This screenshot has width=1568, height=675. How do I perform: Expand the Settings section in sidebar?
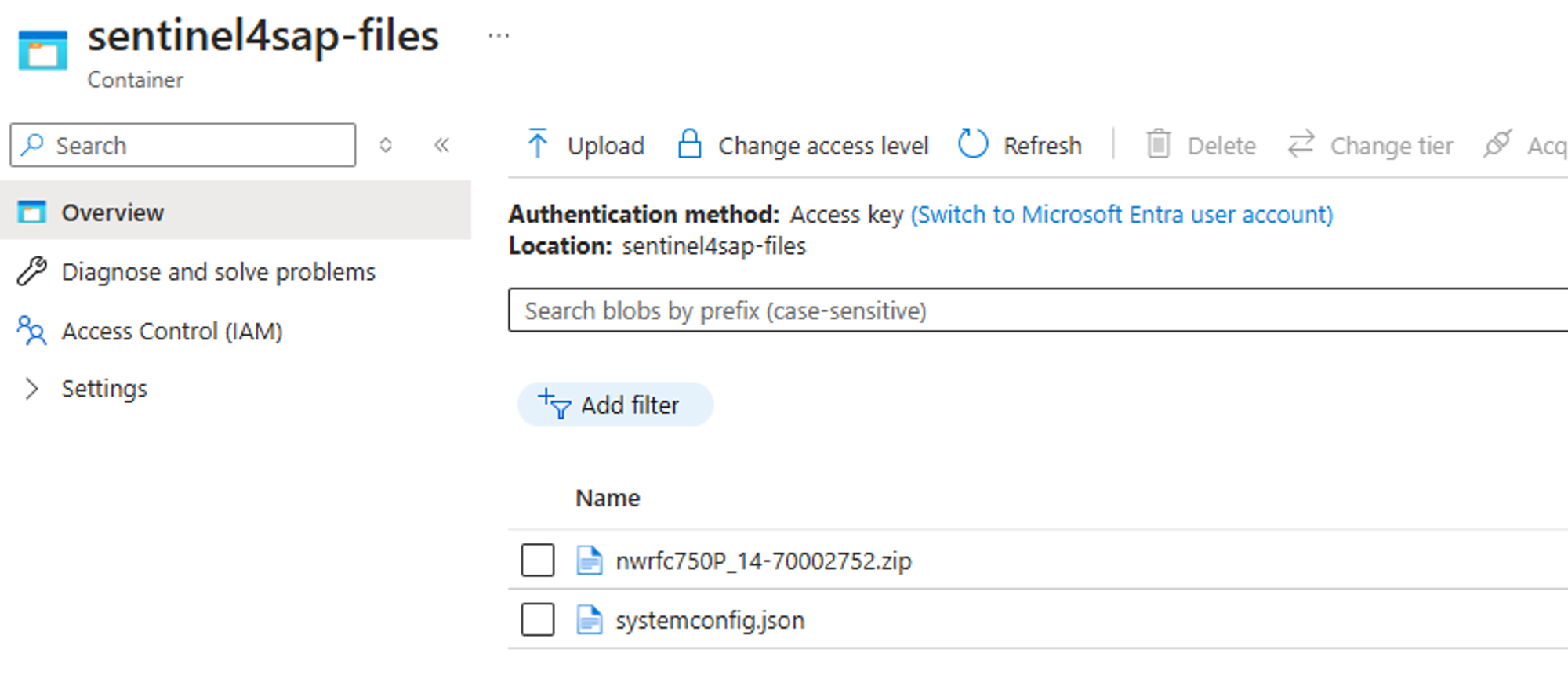[31, 389]
